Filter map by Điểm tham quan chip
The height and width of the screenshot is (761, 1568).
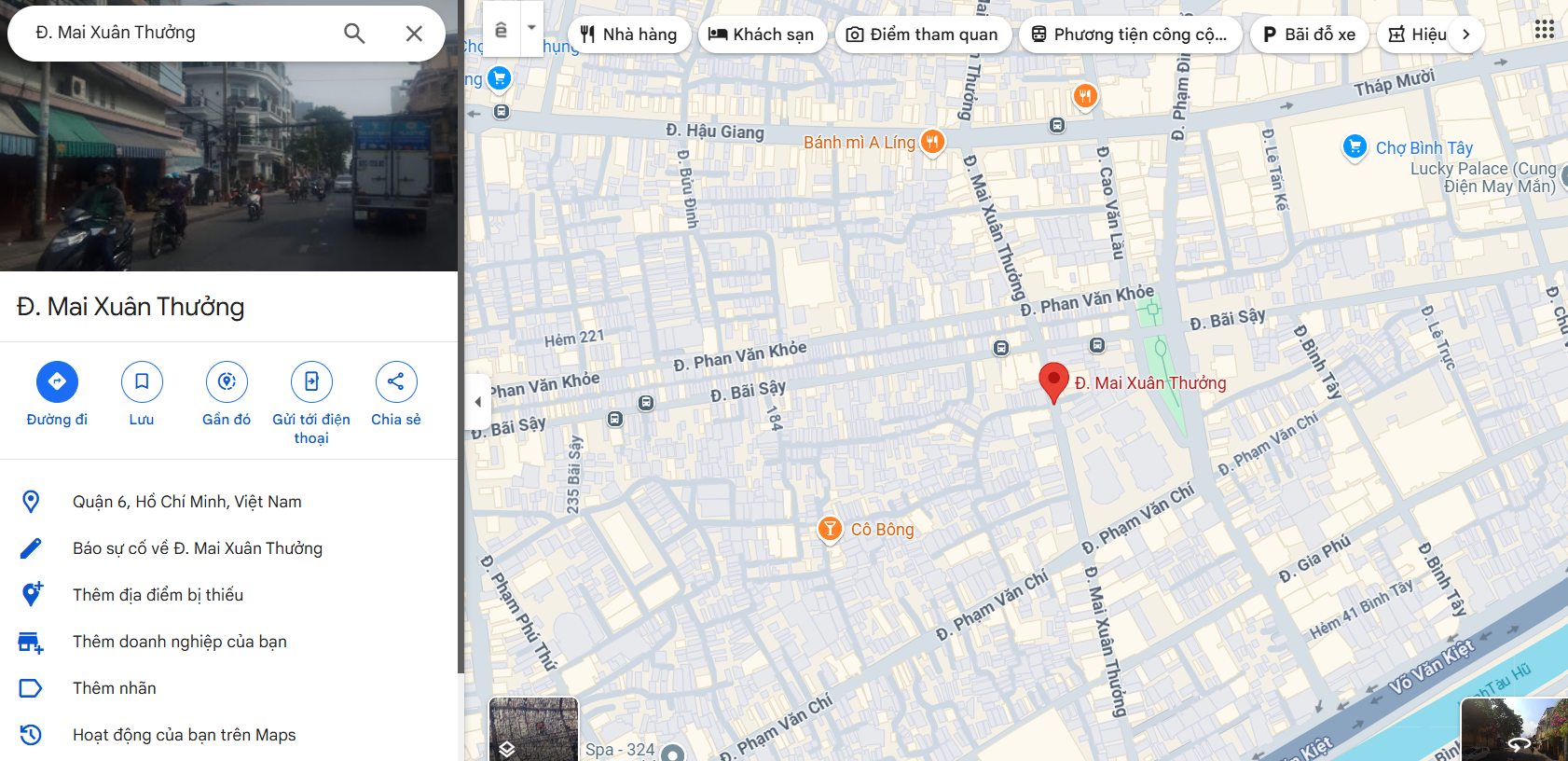point(923,35)
